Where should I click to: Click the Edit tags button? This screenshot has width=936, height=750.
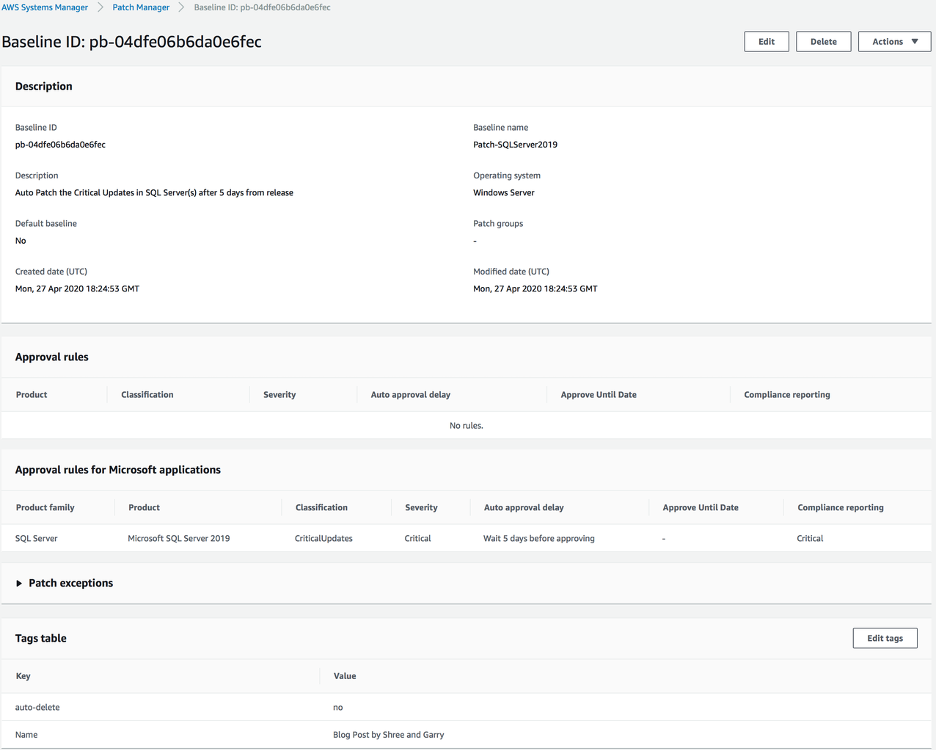click(x=884, y=637)
